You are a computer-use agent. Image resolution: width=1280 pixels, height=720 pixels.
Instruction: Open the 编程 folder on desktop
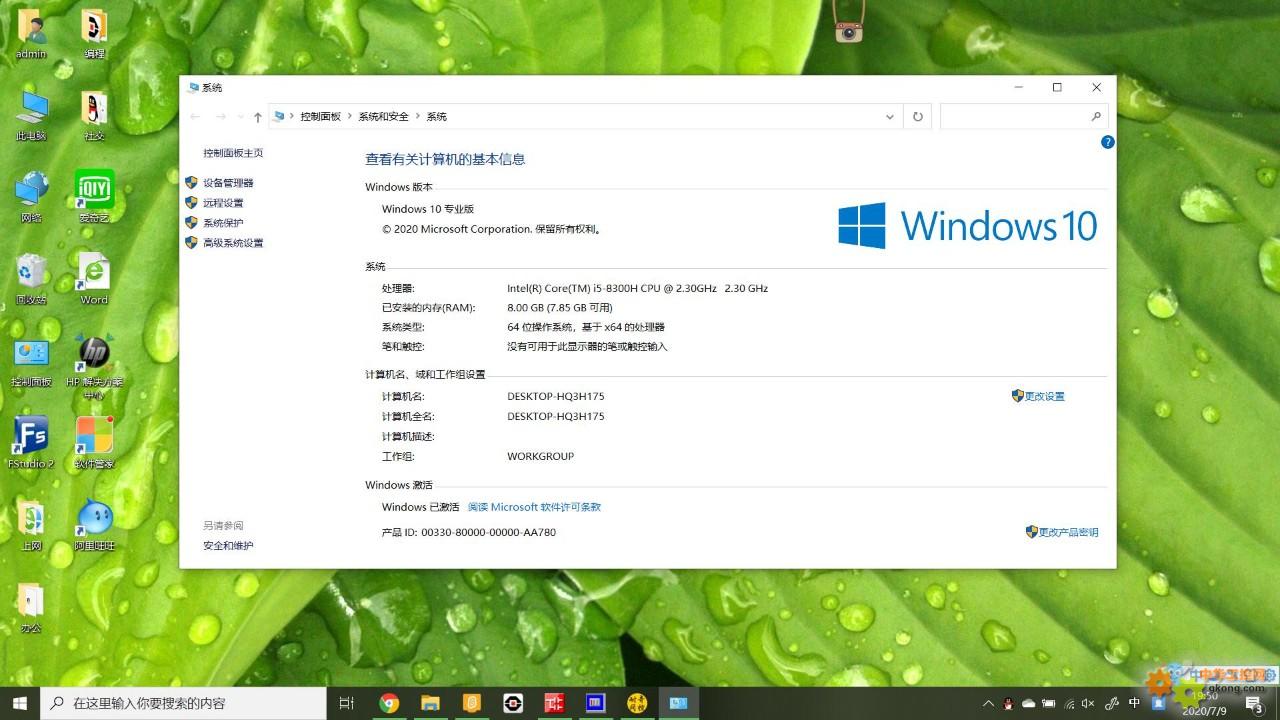coord(94,34)
